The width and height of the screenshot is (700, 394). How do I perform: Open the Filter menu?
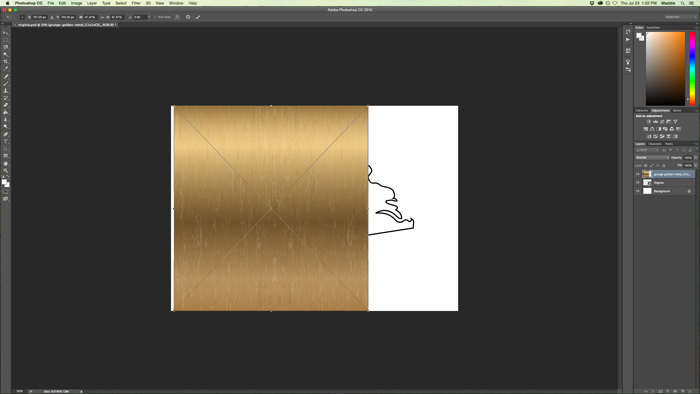pyautogui.click(x=136, y=3)
